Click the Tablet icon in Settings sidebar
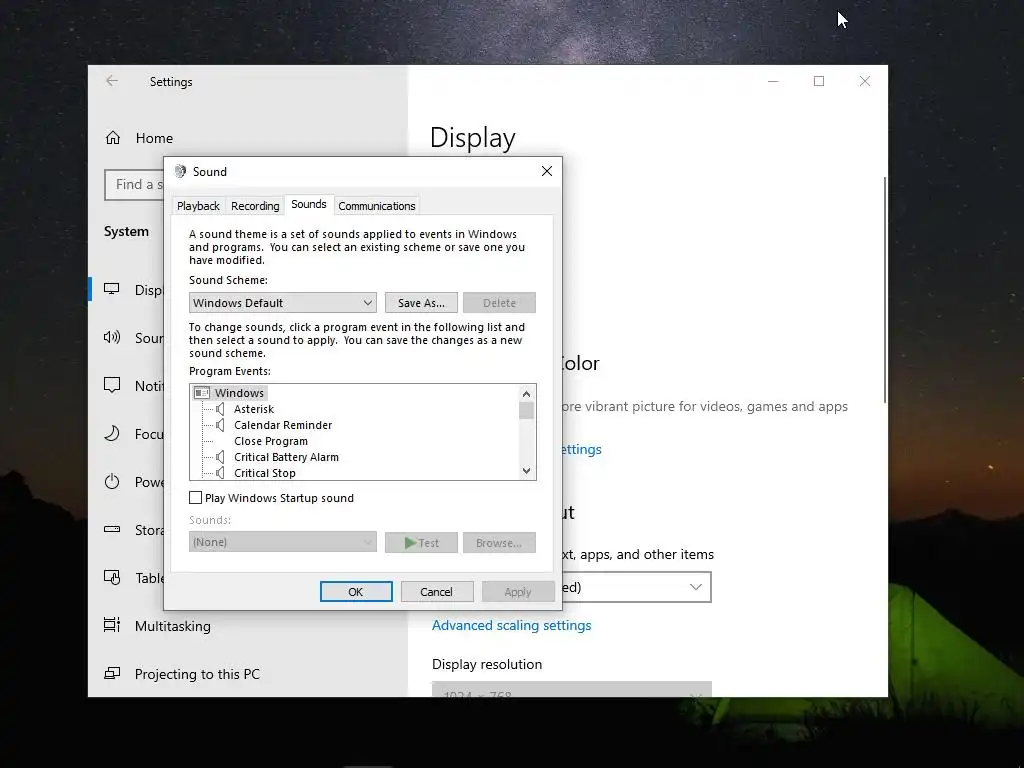 tap(112, 578)
